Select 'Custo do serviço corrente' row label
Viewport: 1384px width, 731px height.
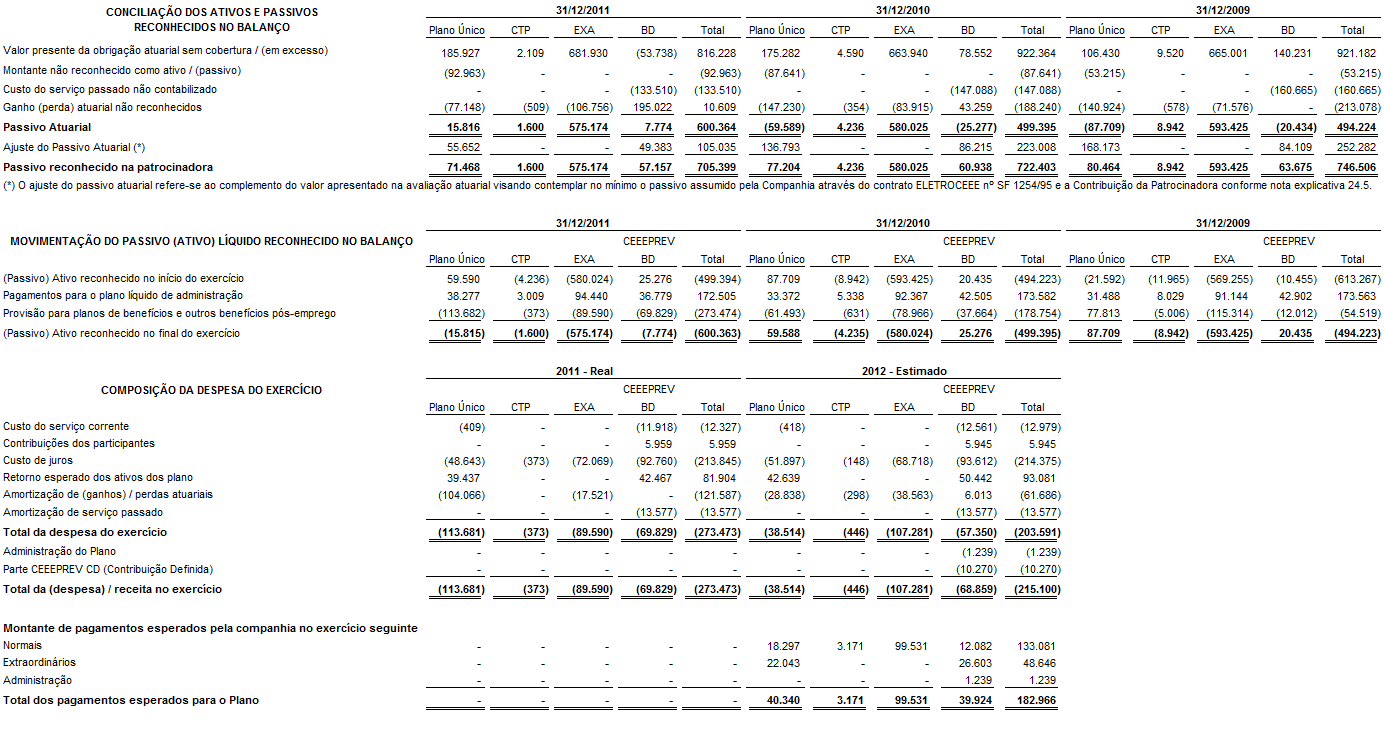click(66, 426)
